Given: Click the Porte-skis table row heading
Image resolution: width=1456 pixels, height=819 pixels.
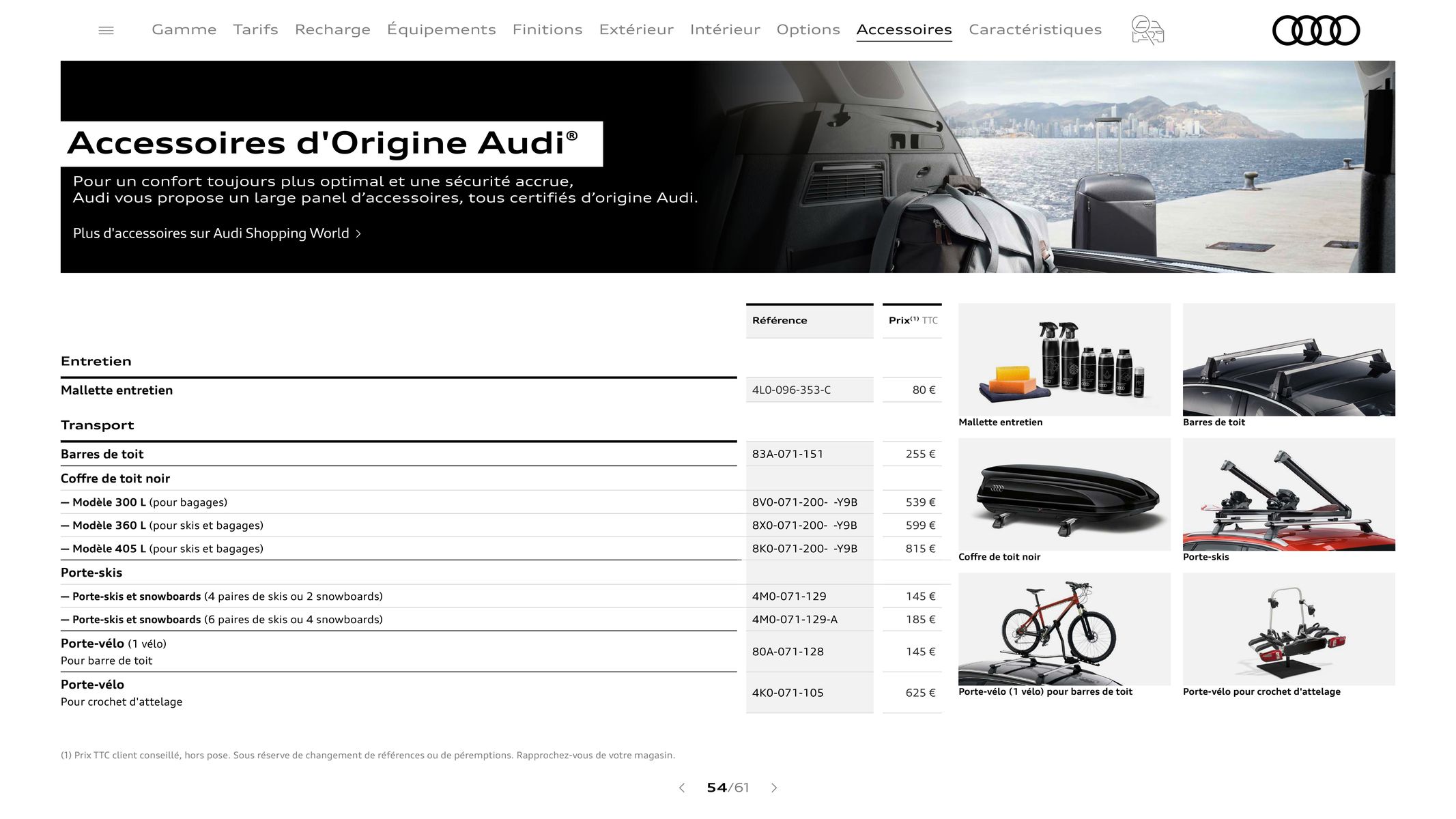Looking at the screenshot, I should [91, 573].
